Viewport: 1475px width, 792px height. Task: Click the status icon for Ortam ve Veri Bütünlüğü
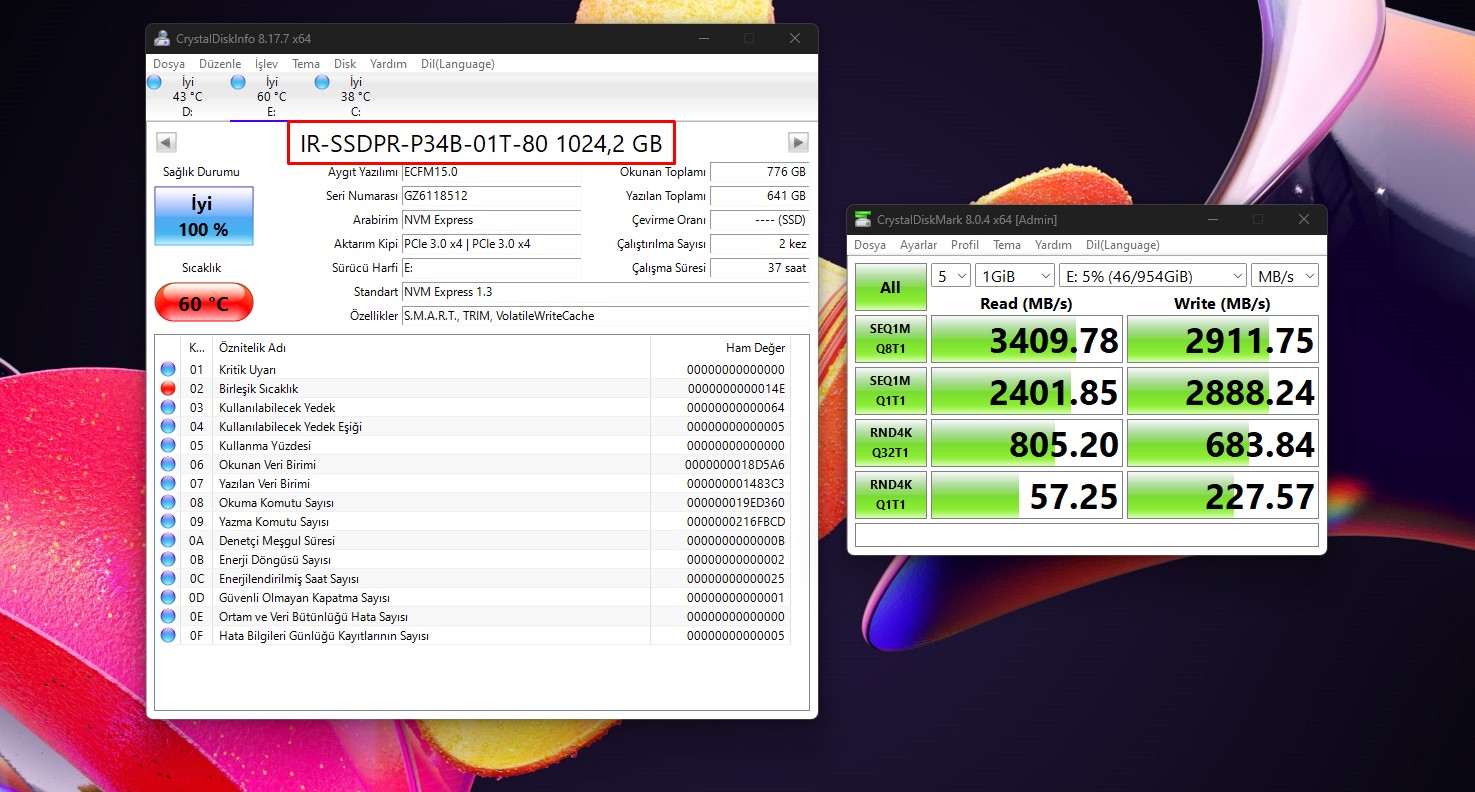tap(168, 617)
